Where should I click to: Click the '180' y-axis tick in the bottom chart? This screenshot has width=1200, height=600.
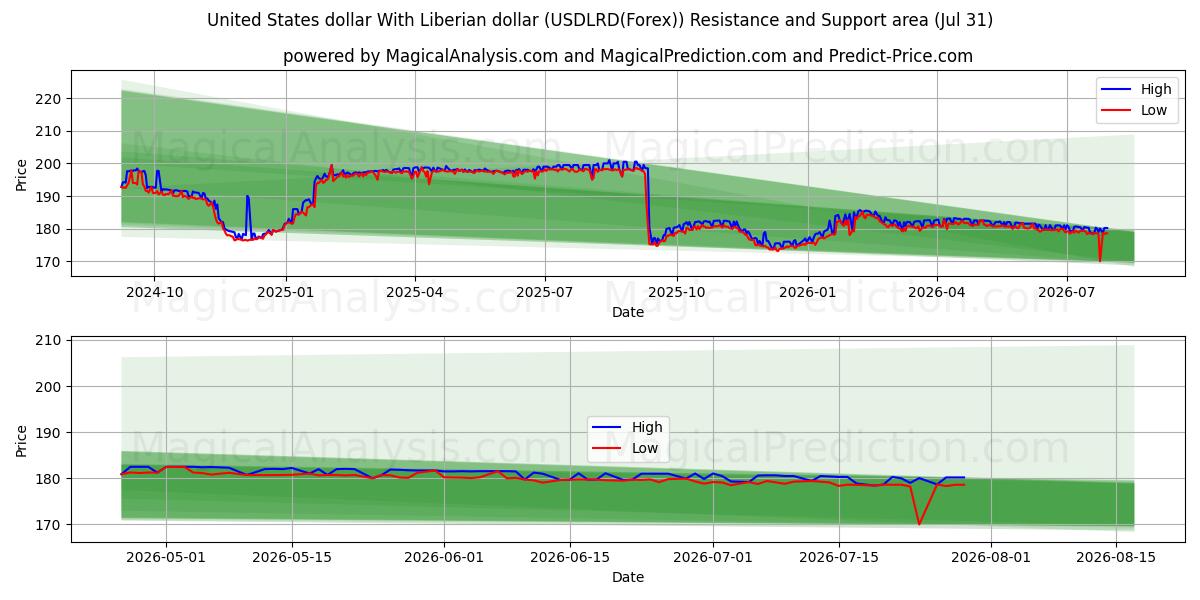(x=50, y=479)
